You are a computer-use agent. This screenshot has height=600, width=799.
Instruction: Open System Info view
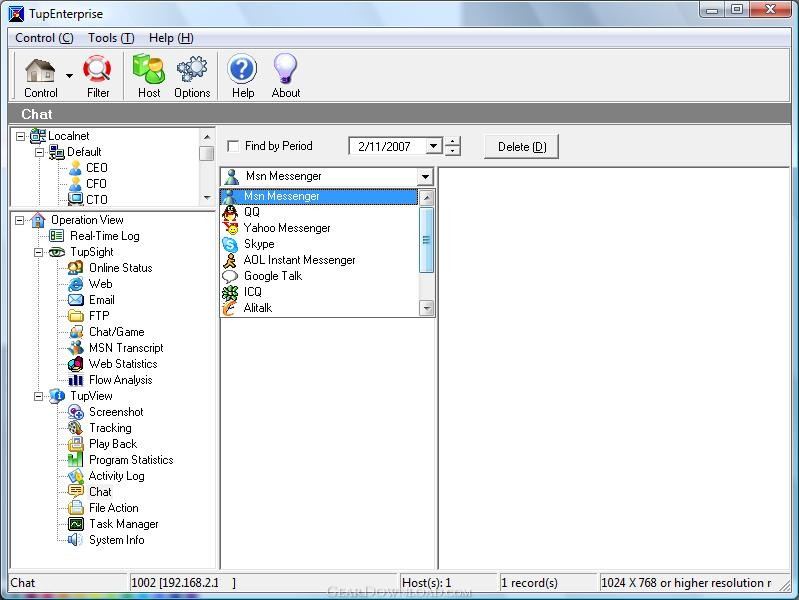click(x=116, y=540)
